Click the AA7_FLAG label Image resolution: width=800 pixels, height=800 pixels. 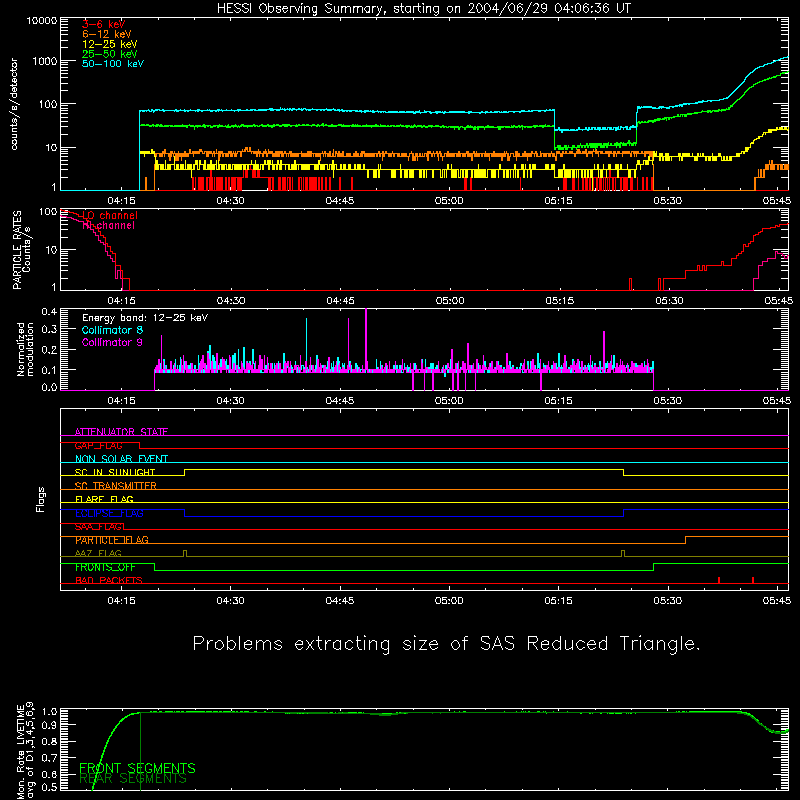tap(98, 553)
